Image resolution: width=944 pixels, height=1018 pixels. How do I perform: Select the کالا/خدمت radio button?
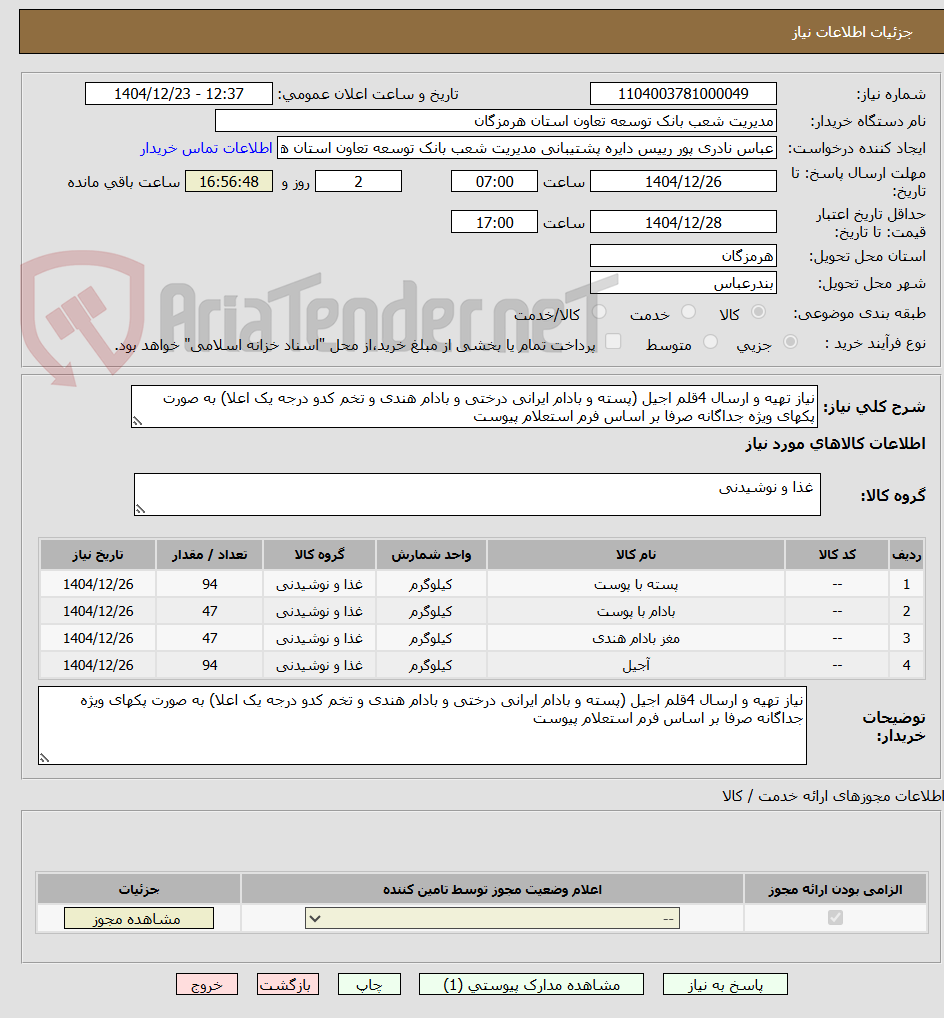[599, 312]
